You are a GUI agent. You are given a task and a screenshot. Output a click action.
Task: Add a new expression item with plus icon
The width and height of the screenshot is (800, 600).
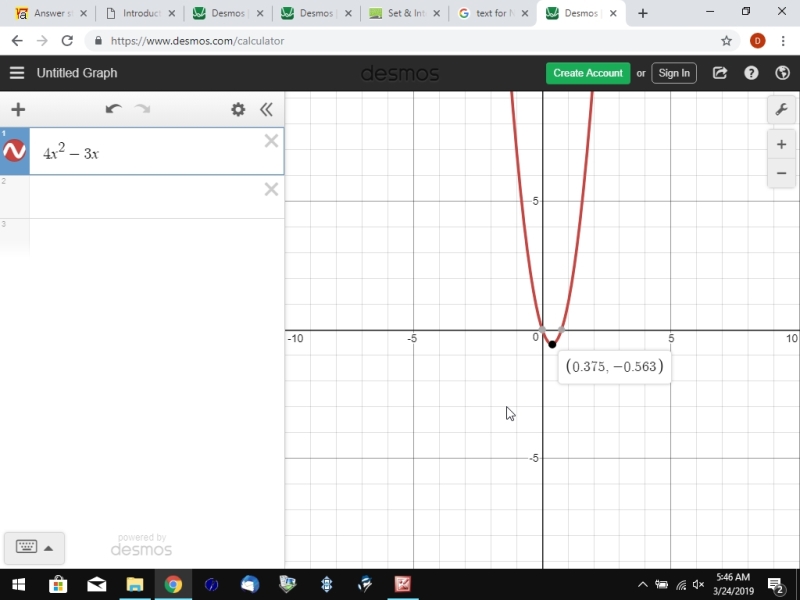[18, 109]
